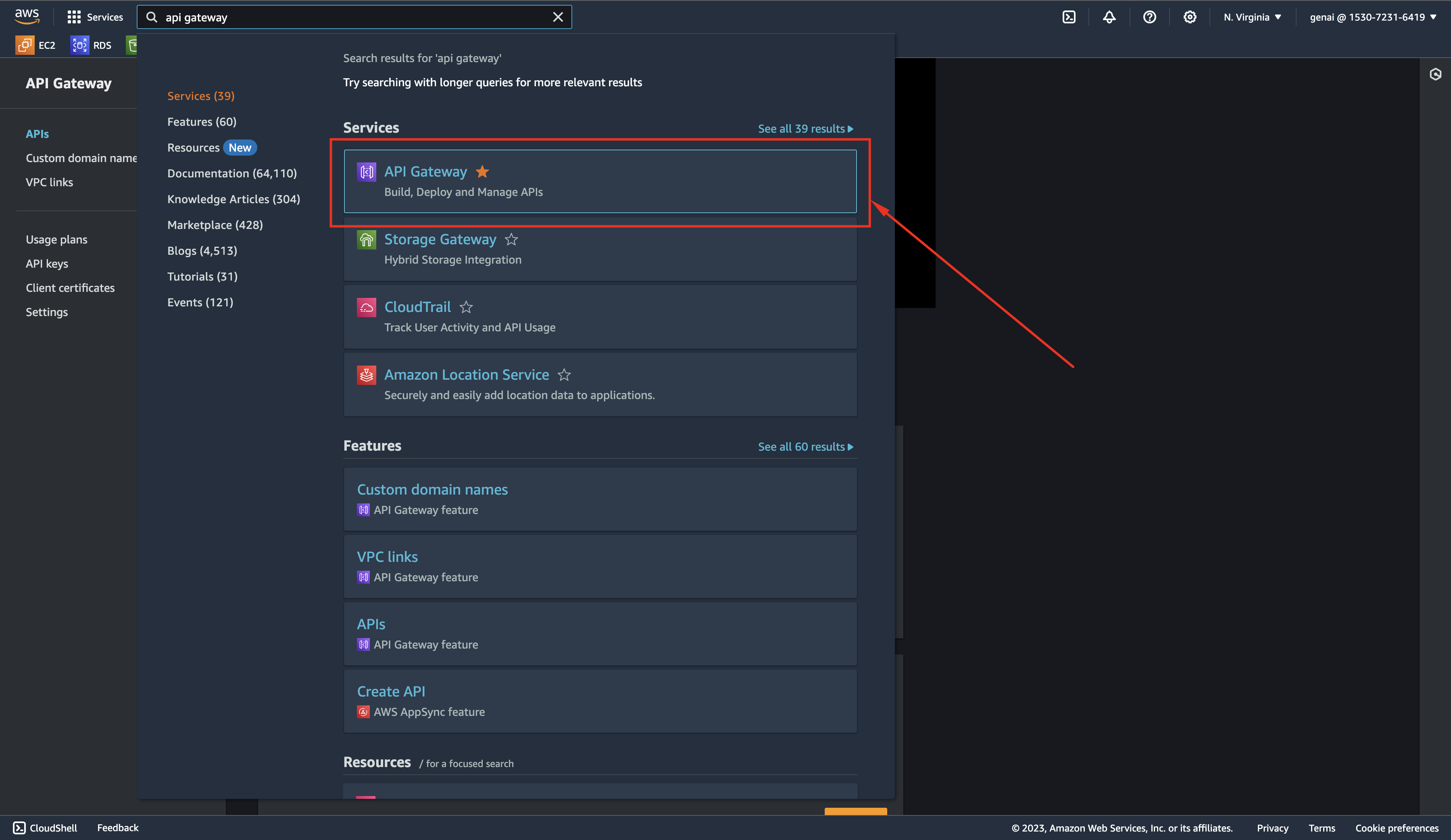Click the AWS logo home icon
The height and width of the screenshot is (840, 1451).
point(27,17)
